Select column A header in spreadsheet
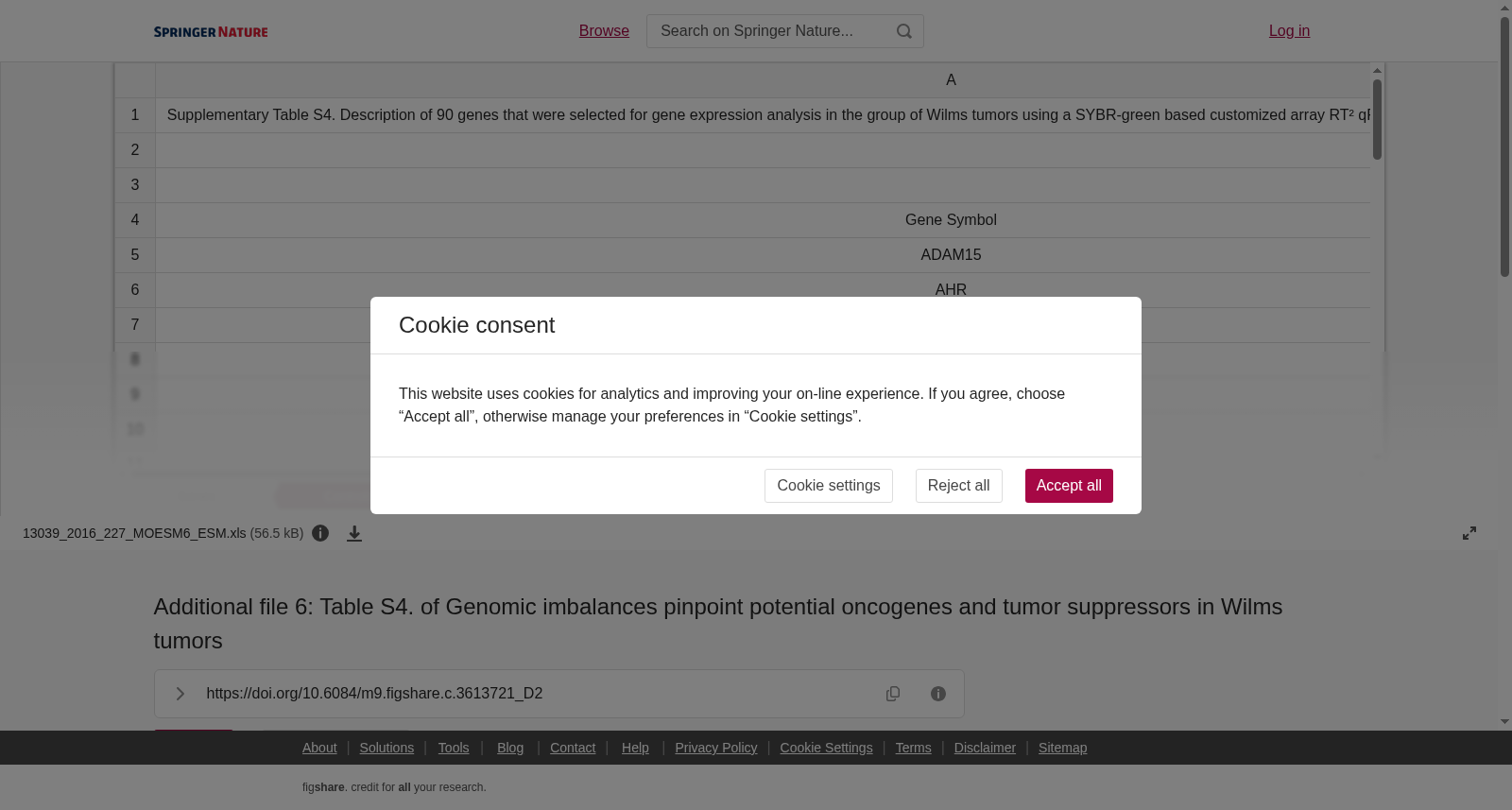The height and width of the screenshot is (810, 1512). pyautogui.click(x=951, y=80)
